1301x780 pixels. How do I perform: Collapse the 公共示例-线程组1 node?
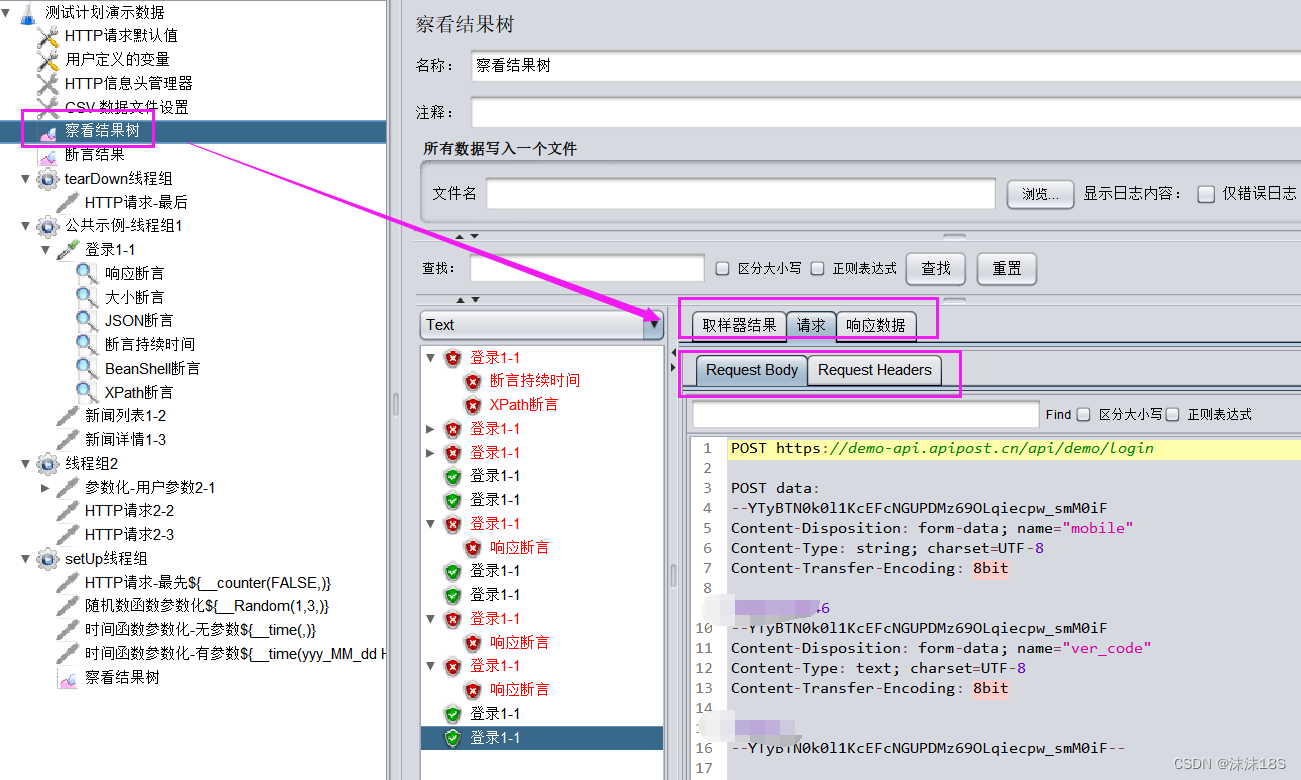pos(26,226)
